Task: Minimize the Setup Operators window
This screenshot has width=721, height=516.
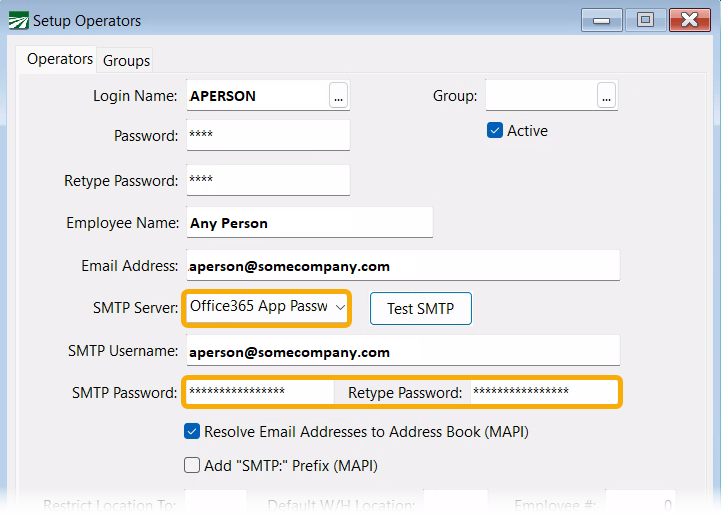Action: pos(601,20)
